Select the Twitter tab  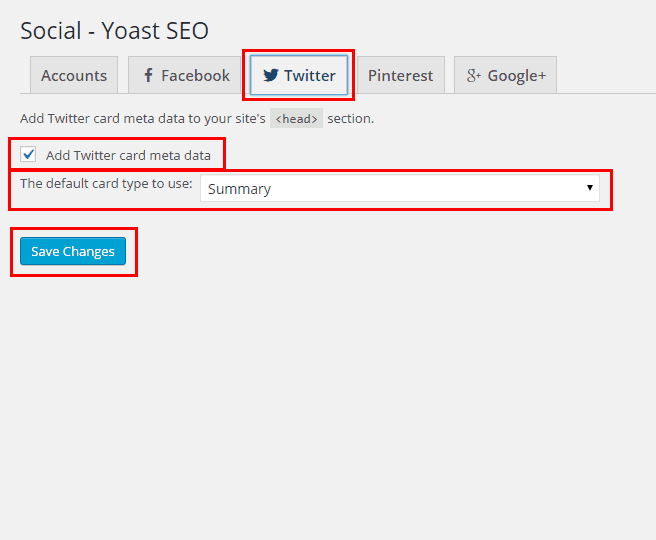[x=299, y=75]
